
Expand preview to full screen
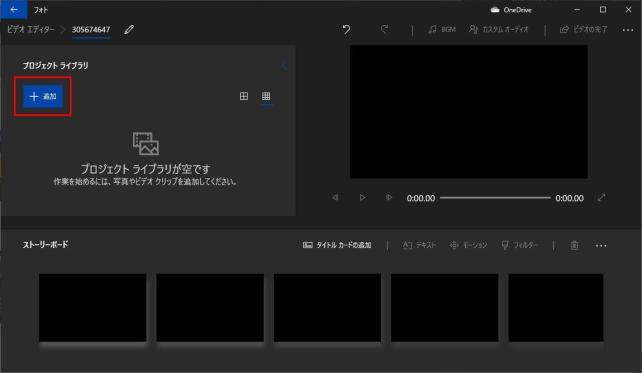pyautogui.click(x=601, y=198)
